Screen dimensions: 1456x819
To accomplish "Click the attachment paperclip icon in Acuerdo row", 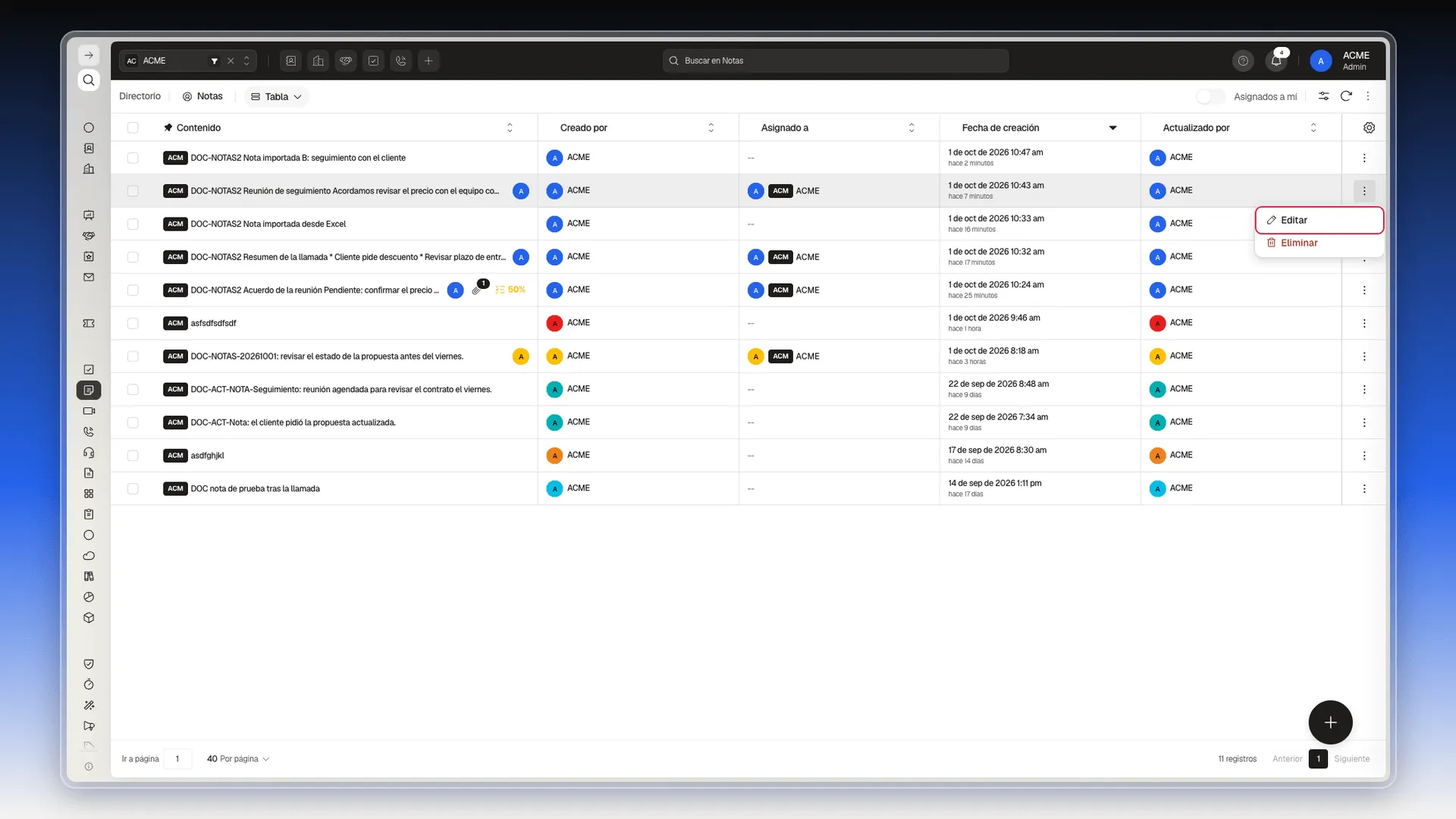I will (477, 290).
